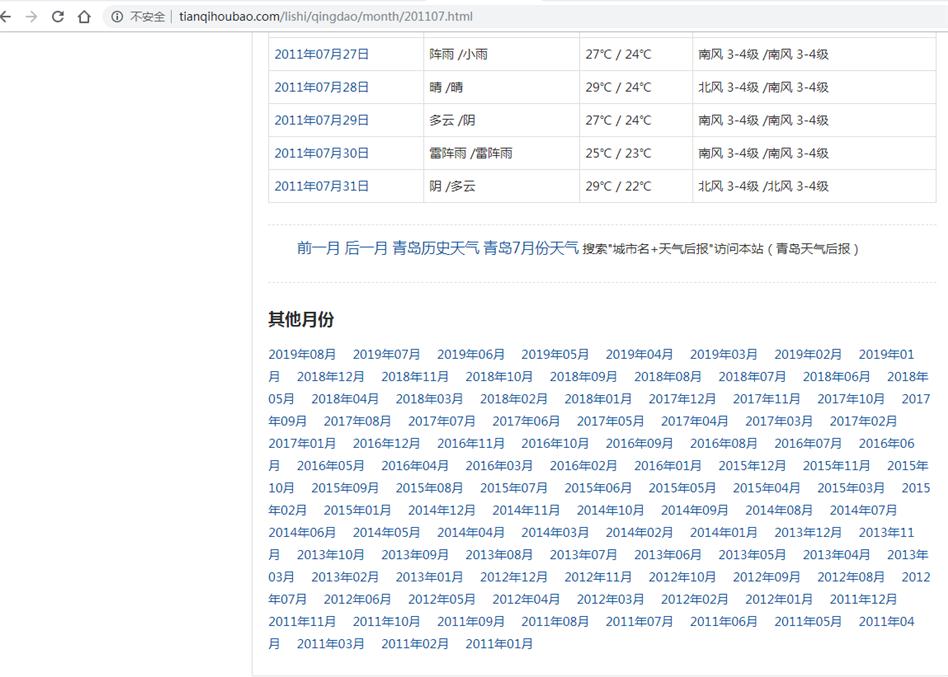Viewport: 948px width, 677px height.
Task: Open the 青岛历史天气 link
Action: pos(435,248)
